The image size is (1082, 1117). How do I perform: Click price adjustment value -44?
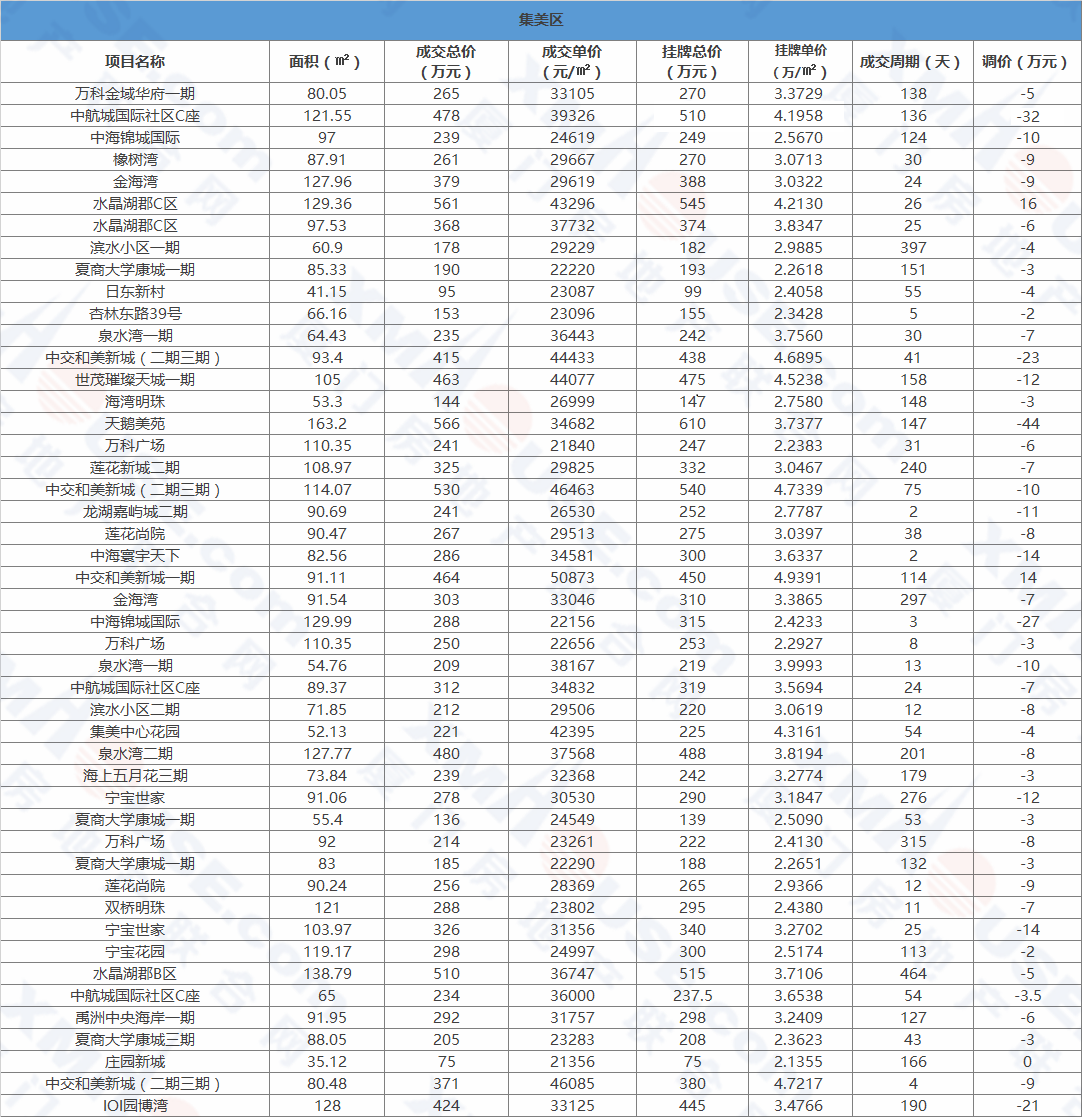(x=1027, y=425)
